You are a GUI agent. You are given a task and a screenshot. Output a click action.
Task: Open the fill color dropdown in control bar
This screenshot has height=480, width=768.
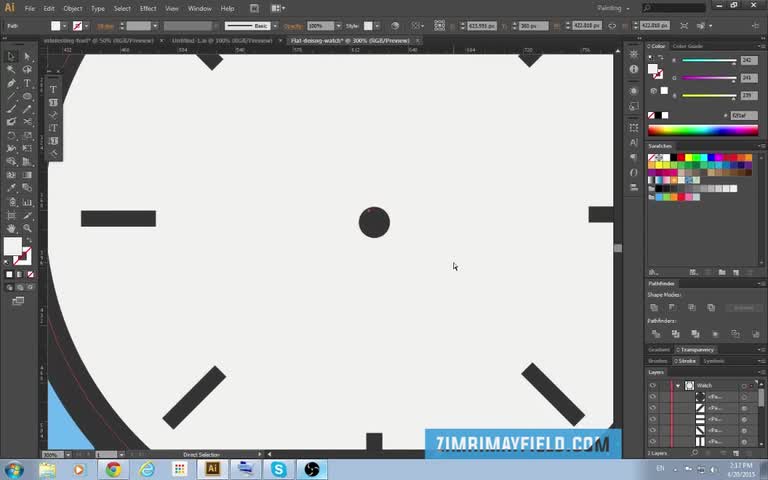coord(65,26)
